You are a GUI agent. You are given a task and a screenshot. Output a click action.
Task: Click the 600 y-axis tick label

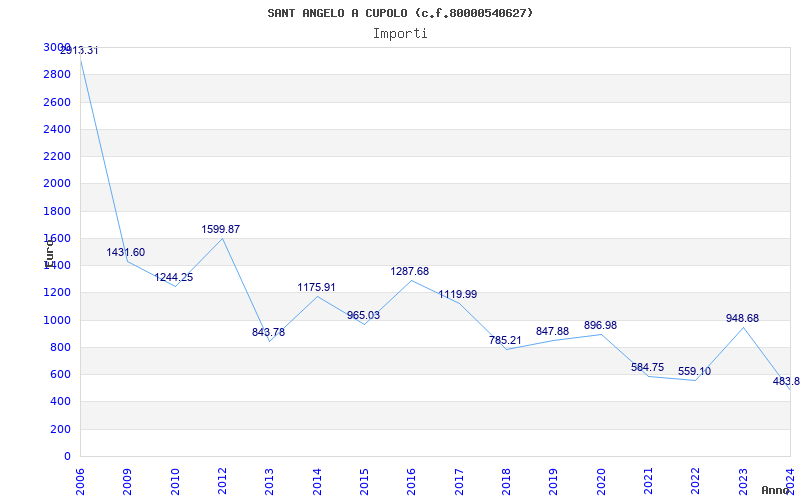point(60,374)
